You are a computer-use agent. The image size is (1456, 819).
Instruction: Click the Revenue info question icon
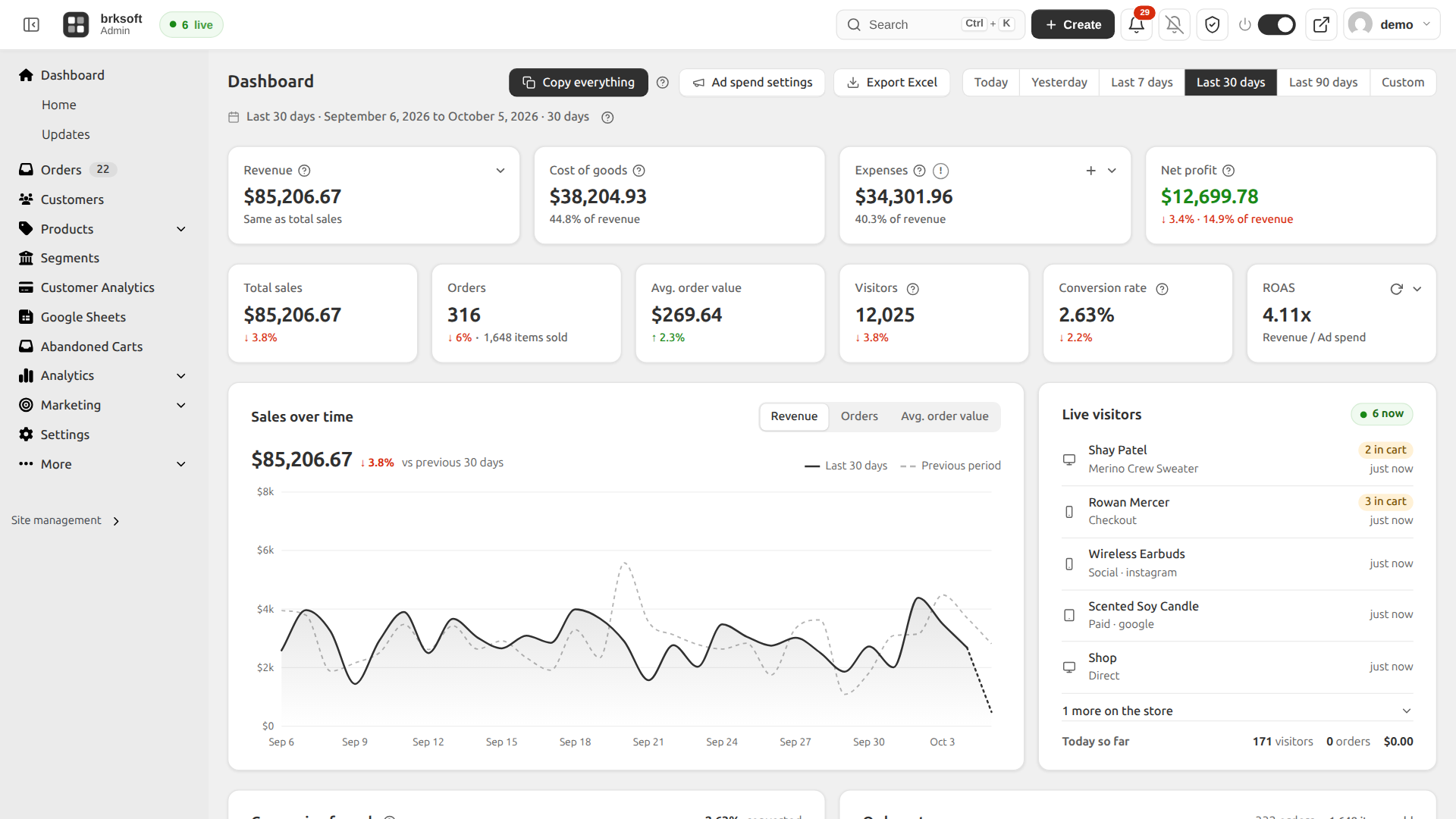[304, 171]
